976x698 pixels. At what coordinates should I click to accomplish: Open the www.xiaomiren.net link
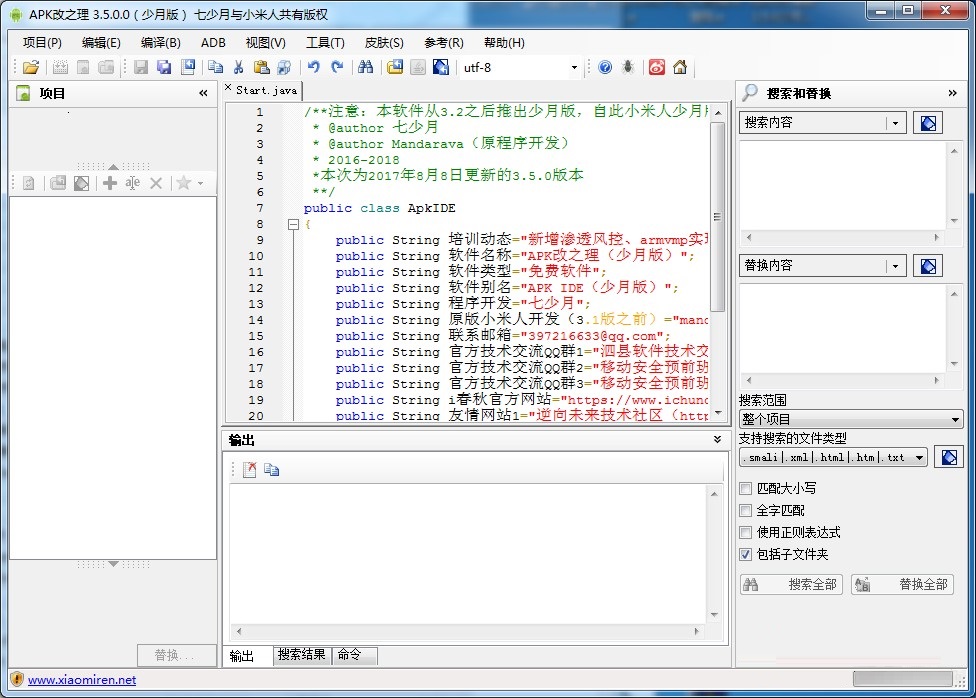point(82,680)
